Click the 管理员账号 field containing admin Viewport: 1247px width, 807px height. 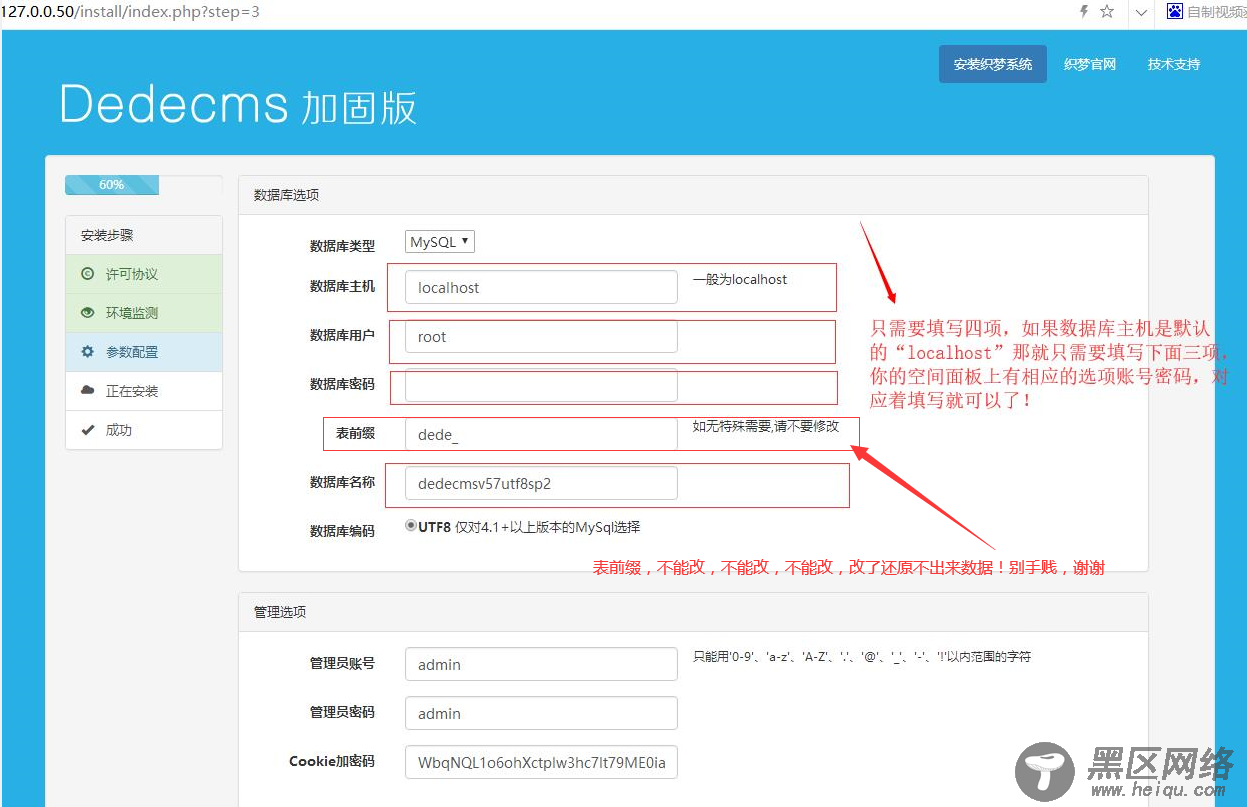(x=541, y=664)
